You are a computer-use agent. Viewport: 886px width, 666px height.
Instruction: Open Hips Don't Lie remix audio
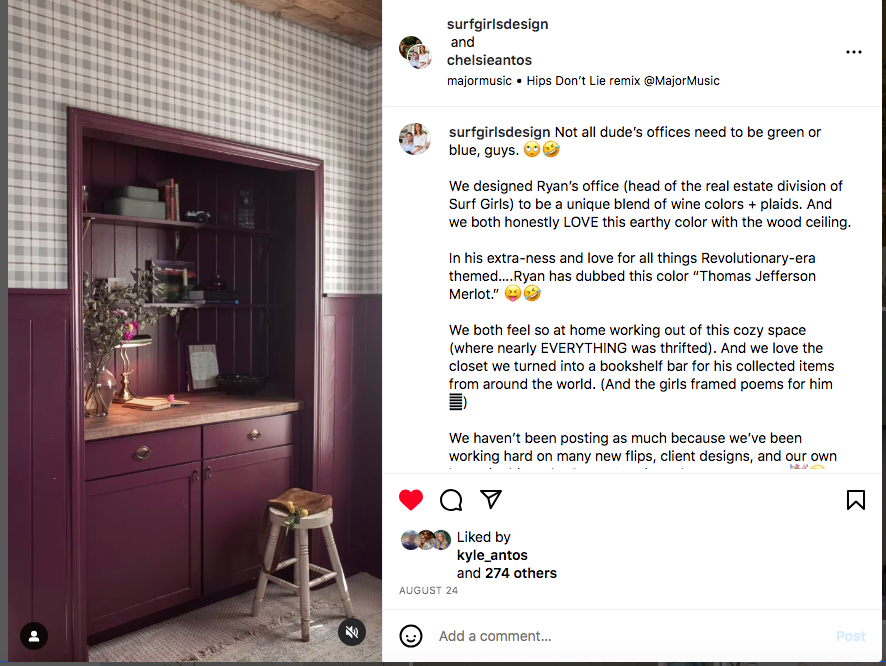pos(623,81)
